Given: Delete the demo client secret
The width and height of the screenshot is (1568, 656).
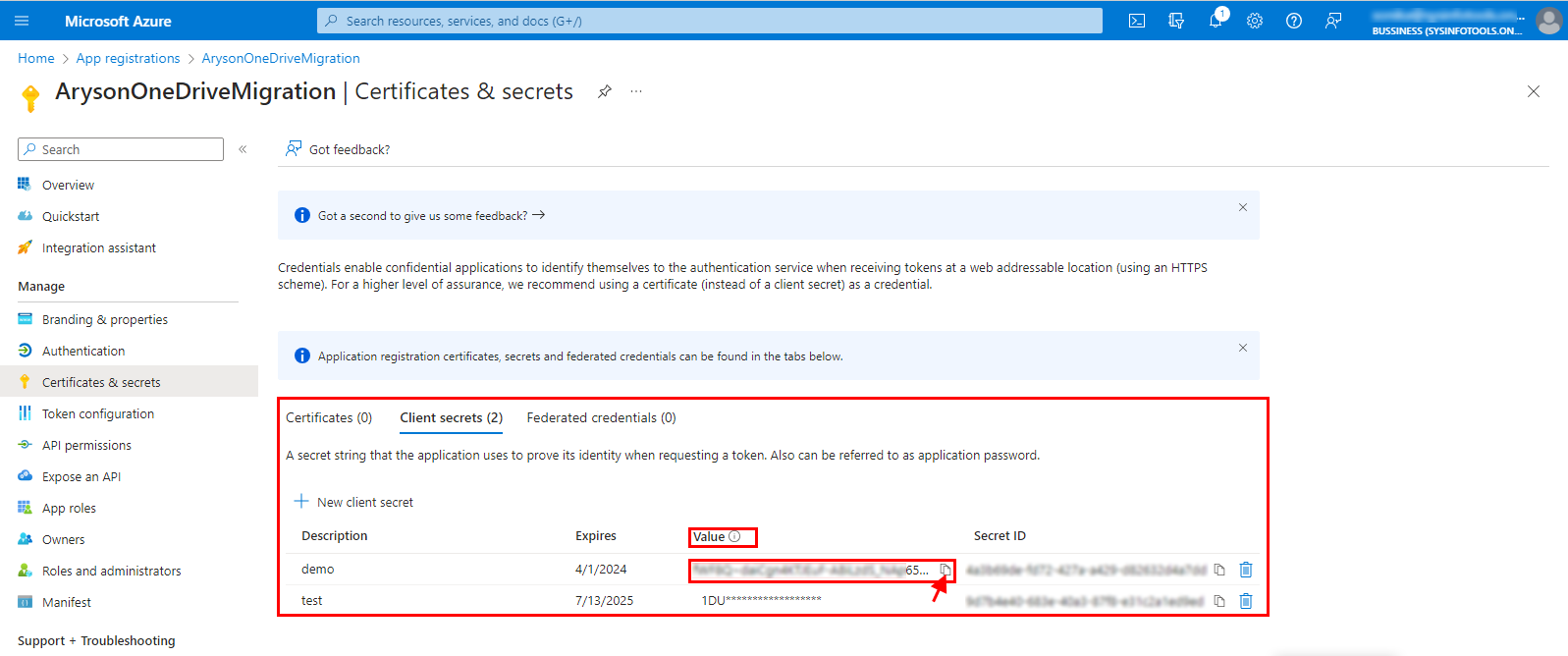Looking at the screenshot, I should (x=1246, y=570).
